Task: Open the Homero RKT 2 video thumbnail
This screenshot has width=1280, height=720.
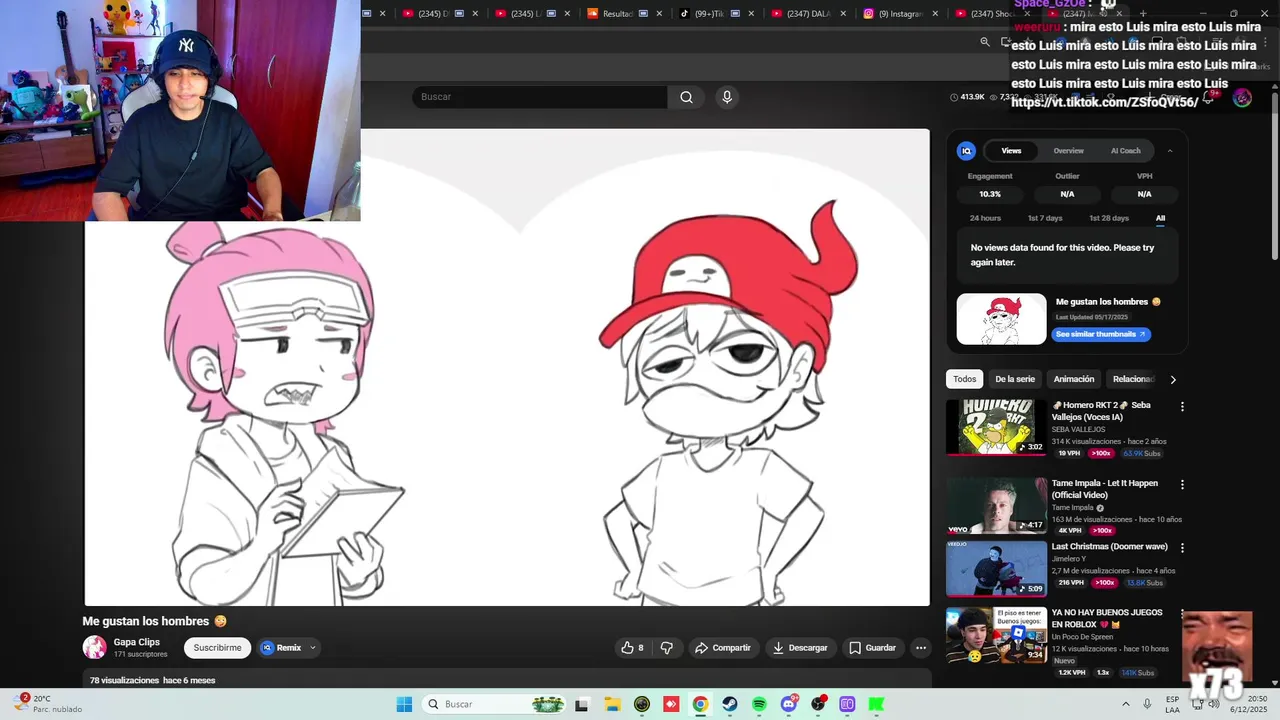Action: tap(996, 427)
